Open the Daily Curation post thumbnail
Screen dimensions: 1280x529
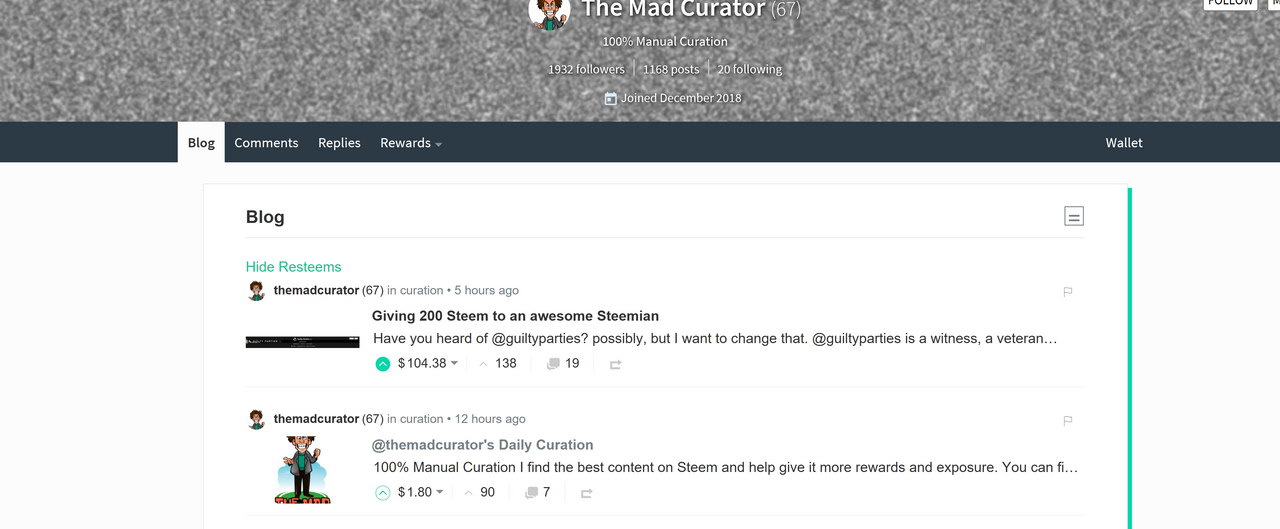click(x=302, y=470)
